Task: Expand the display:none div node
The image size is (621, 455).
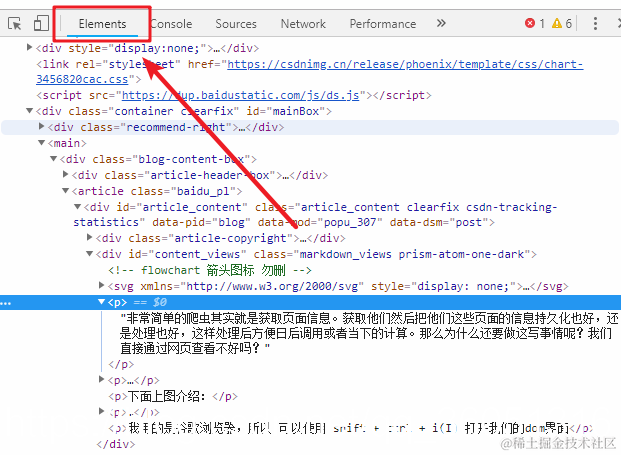Action: [x=29, y=48]
